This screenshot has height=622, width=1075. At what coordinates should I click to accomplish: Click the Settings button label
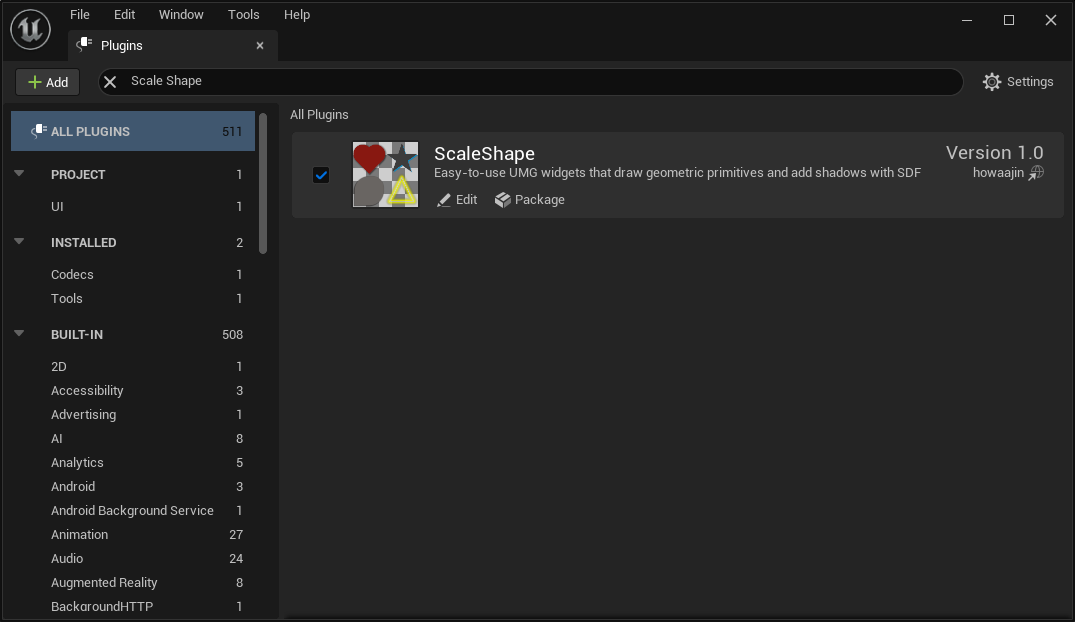click(1030, 82)
